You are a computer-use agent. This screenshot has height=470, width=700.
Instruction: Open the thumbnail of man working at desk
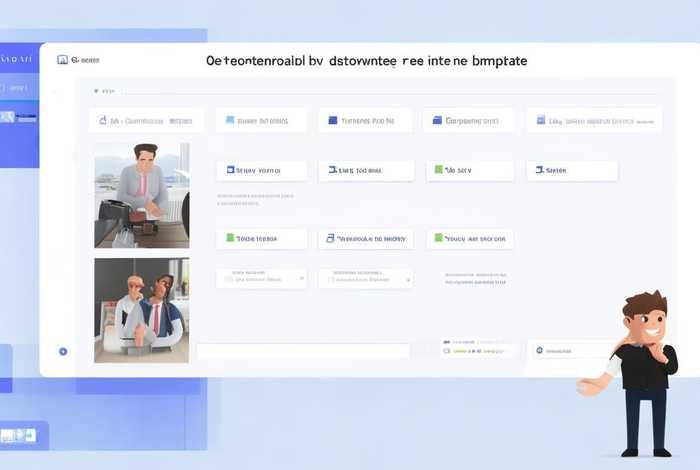point(141,195)
